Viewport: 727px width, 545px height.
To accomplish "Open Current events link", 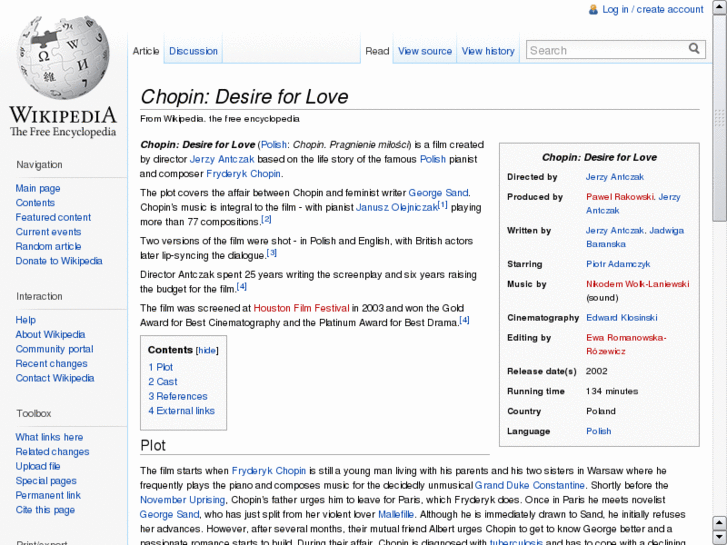I will 48,232.
